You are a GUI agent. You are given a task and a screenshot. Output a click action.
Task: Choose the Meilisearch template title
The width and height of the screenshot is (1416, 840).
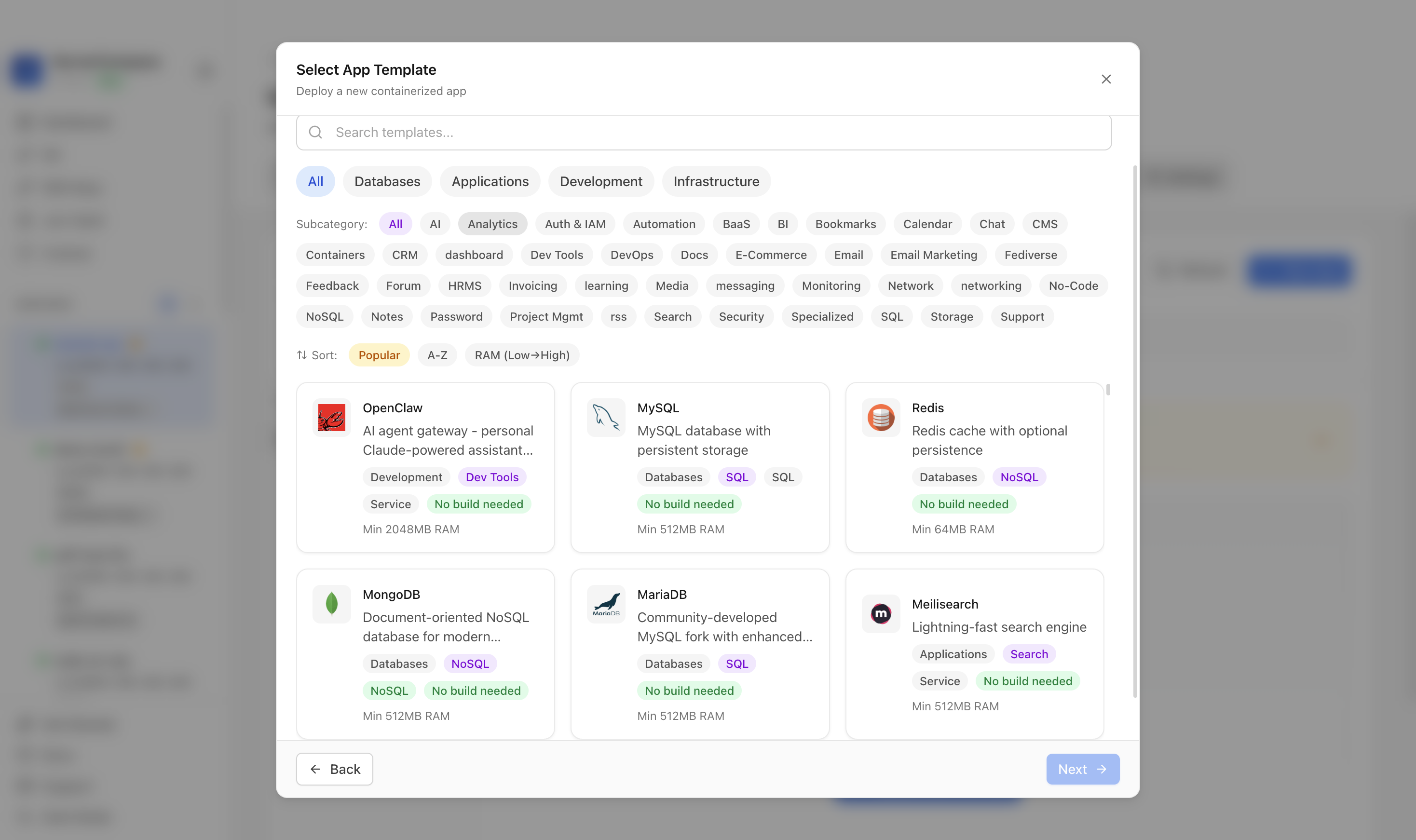[945, 604]
